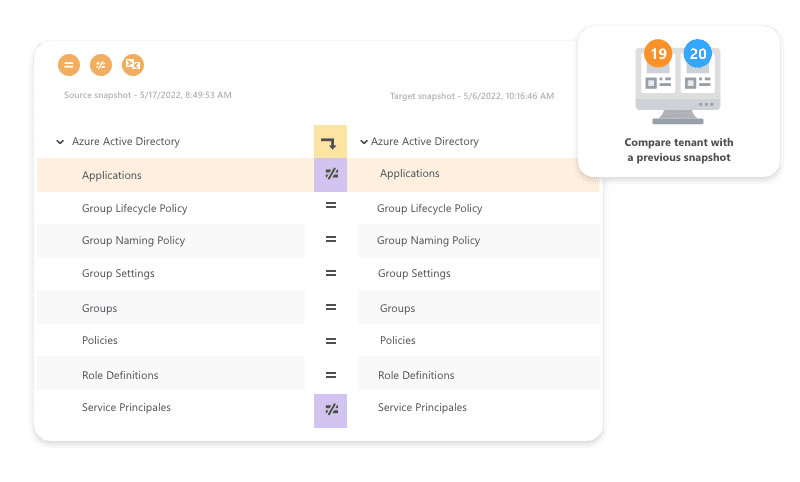Select target Group Naming Policy
This screenshot has width=800, height=482.
tap(428, 240)
